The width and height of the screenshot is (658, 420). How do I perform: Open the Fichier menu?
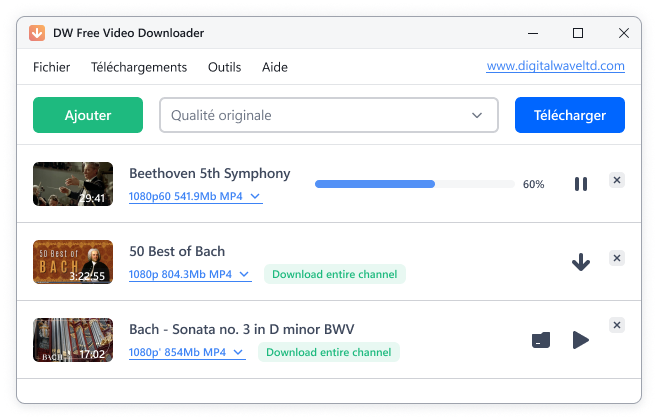pyautogui.click(x=52, y=67)
